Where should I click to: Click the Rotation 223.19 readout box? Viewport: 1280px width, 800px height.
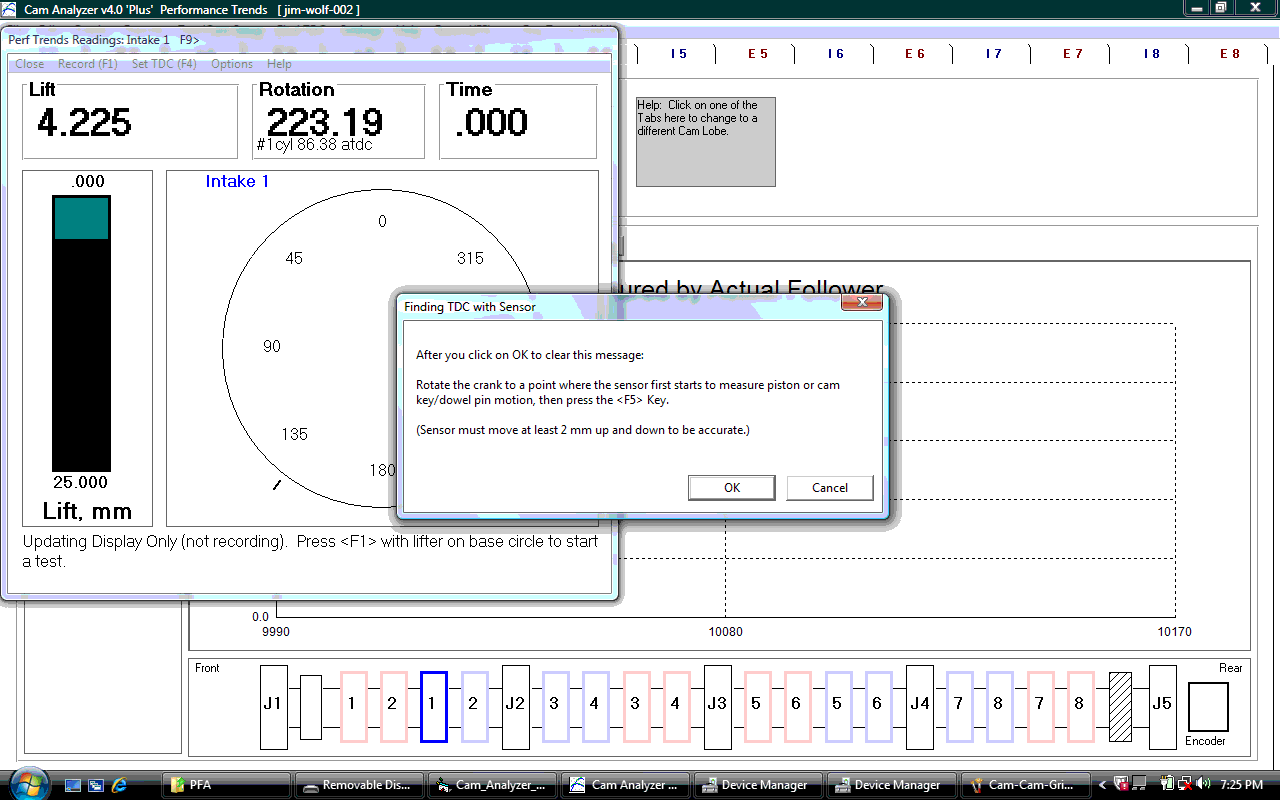click(x=338, y=121)
